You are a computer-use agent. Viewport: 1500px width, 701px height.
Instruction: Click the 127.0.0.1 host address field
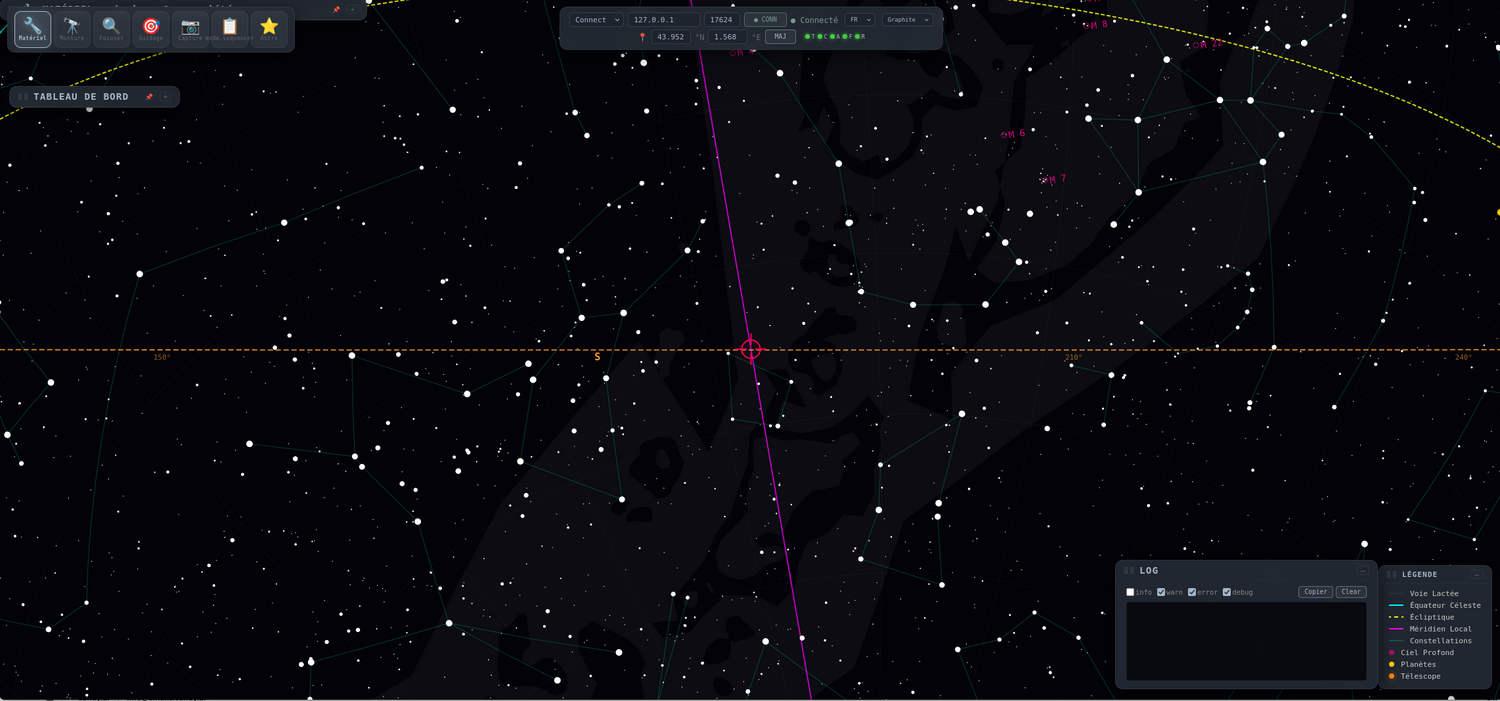664,20
